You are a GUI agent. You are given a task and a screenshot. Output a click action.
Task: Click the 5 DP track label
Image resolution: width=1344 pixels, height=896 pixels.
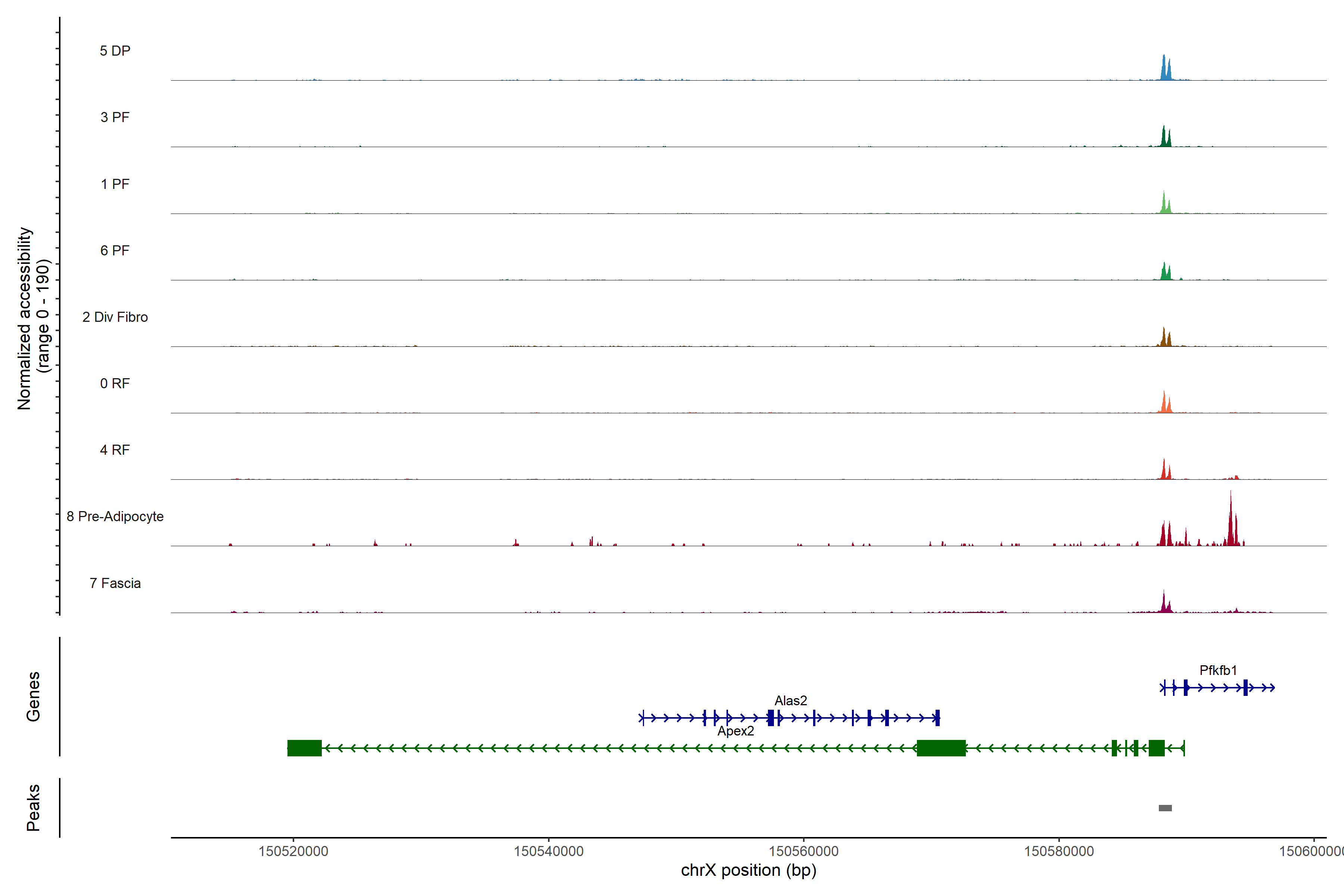pos(115,51)
